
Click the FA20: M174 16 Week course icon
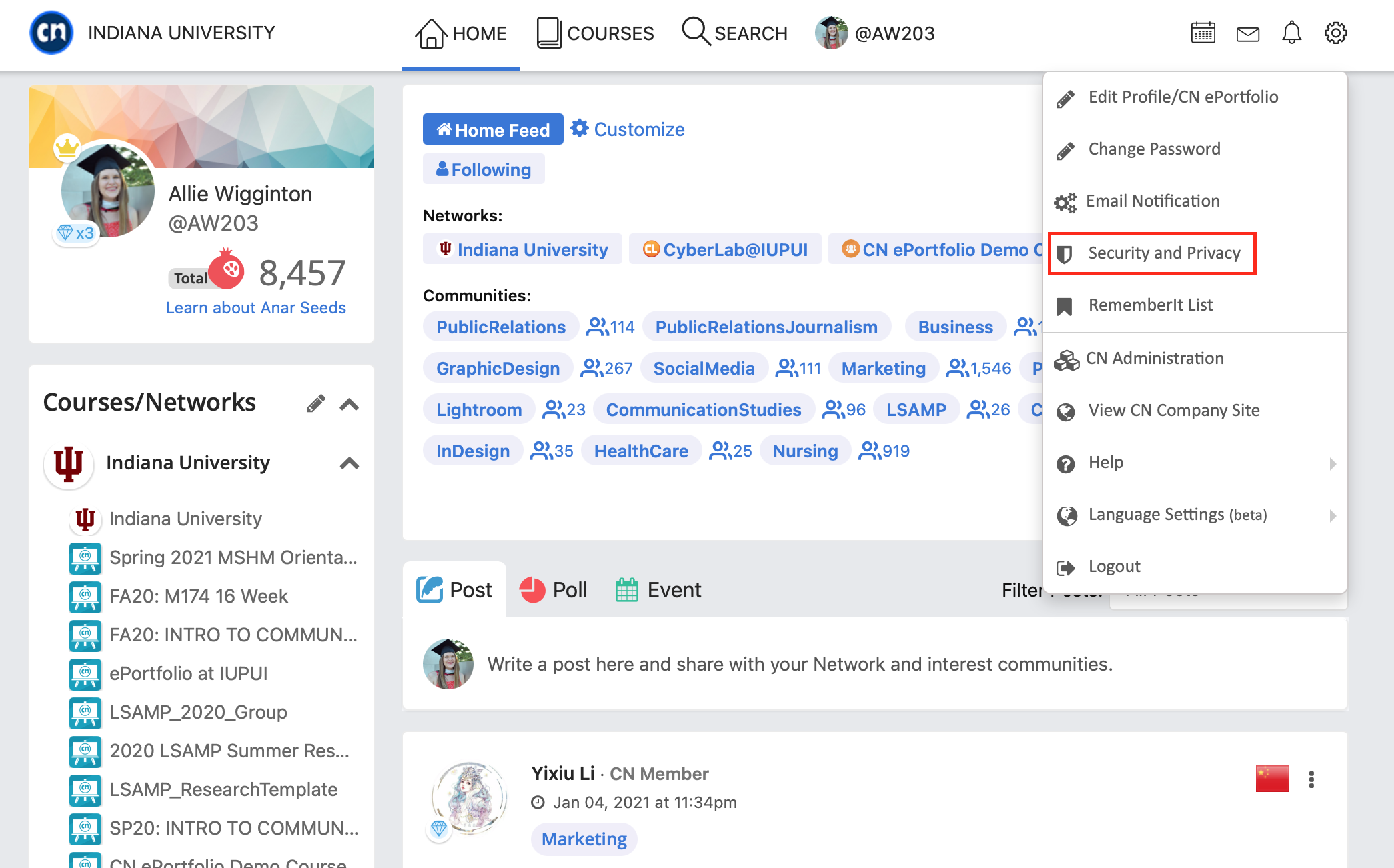pos(85,597)
